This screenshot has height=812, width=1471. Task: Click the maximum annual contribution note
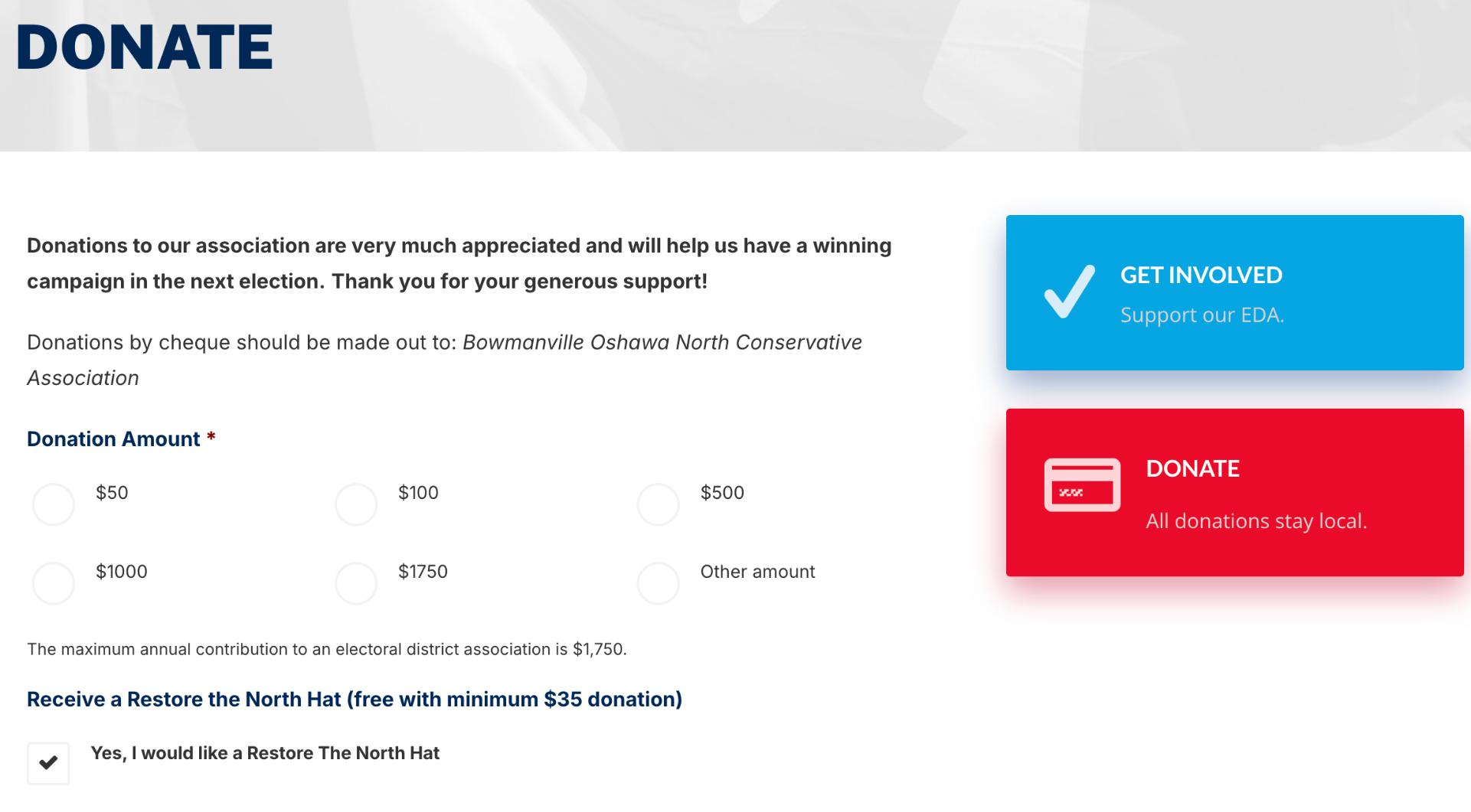(x=327, y=650)
